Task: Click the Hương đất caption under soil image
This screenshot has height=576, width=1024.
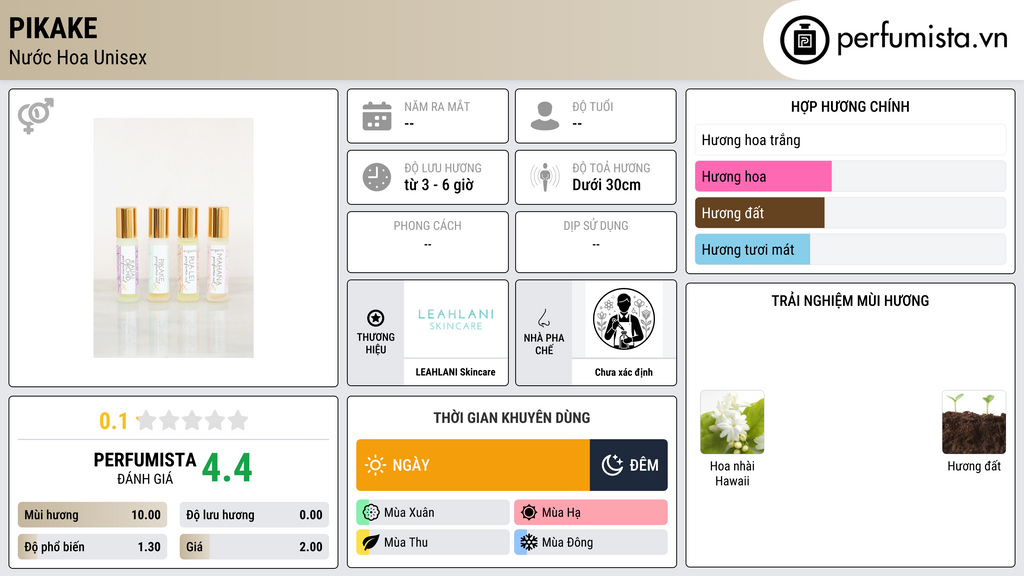Action: click(x=974, y=466)
